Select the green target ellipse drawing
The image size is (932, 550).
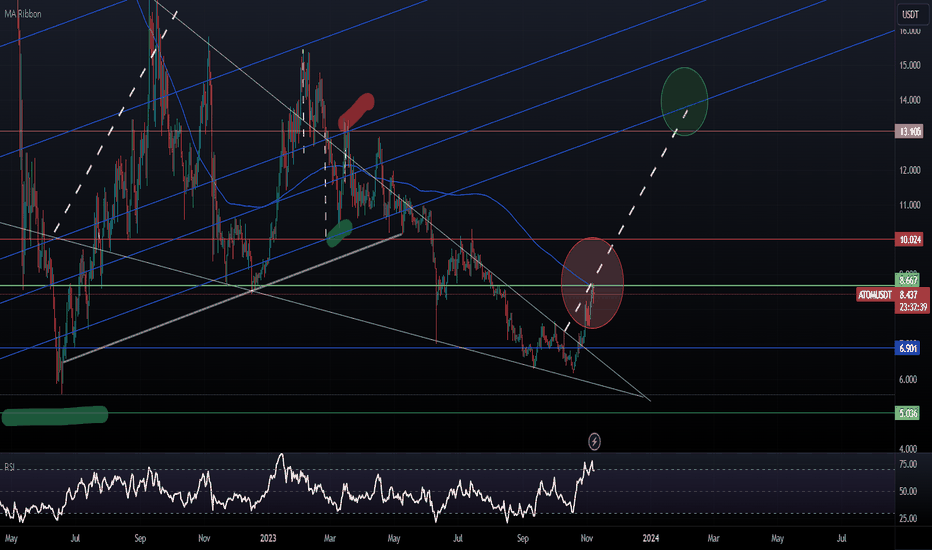click(x=684, y=102)
